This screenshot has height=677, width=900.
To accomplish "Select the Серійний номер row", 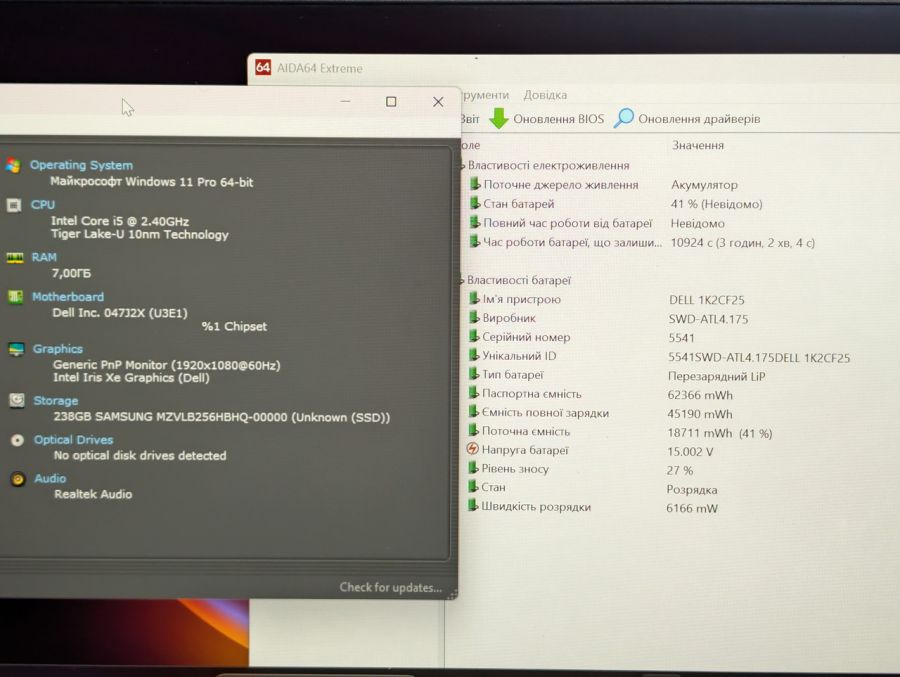I will [x=581, y=337].
